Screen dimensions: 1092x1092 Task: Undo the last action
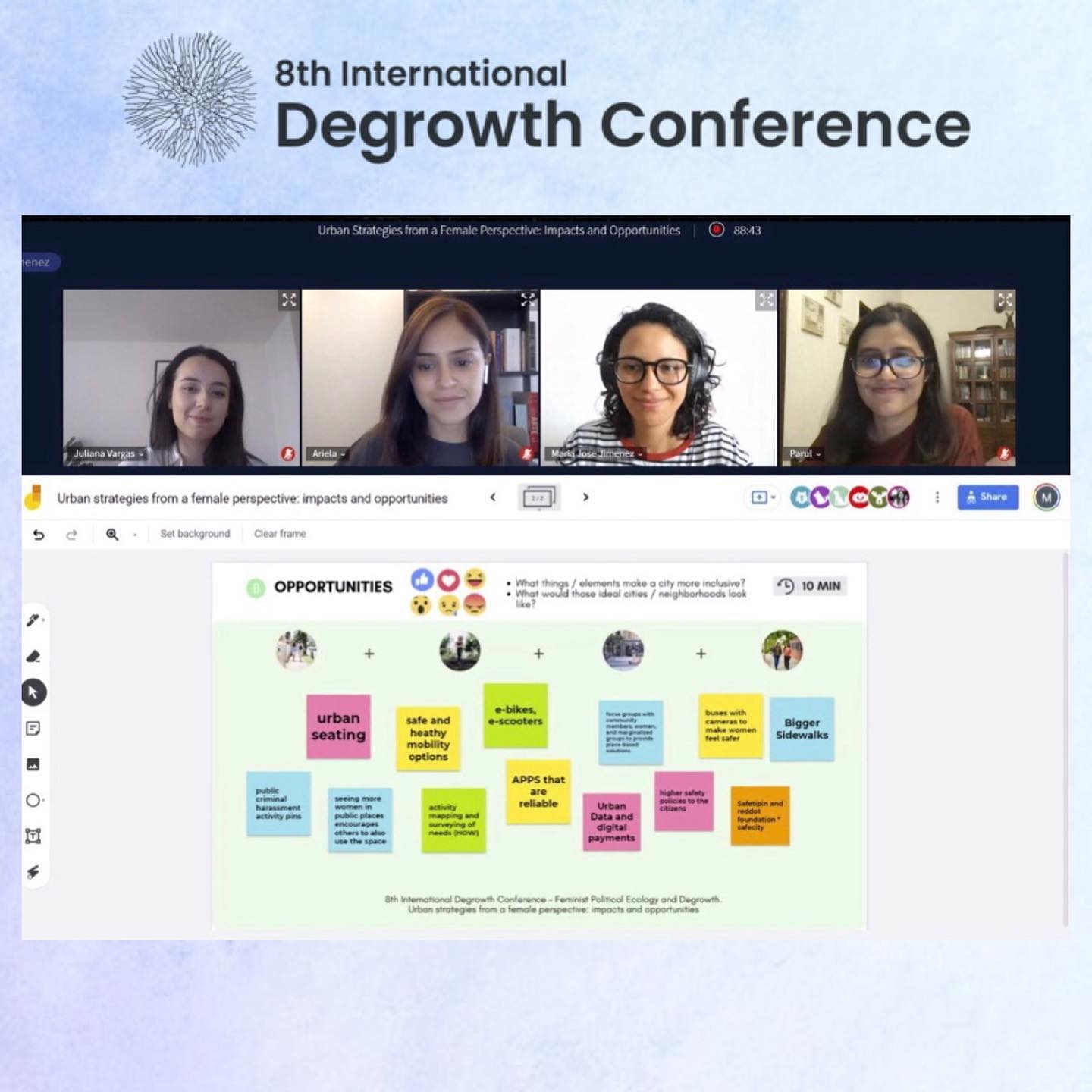pos(39,535)
